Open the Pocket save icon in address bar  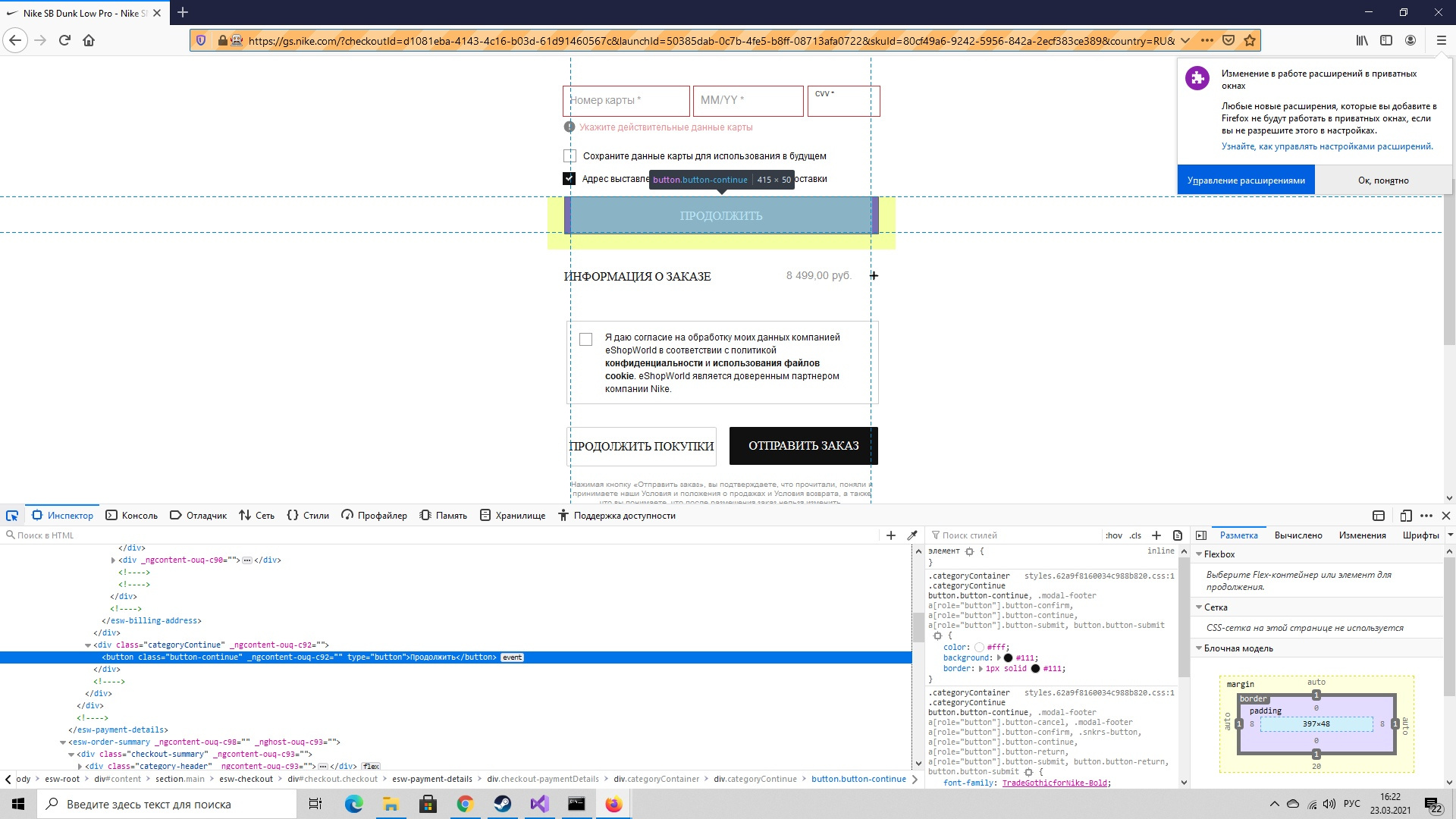click(1228, 40)
